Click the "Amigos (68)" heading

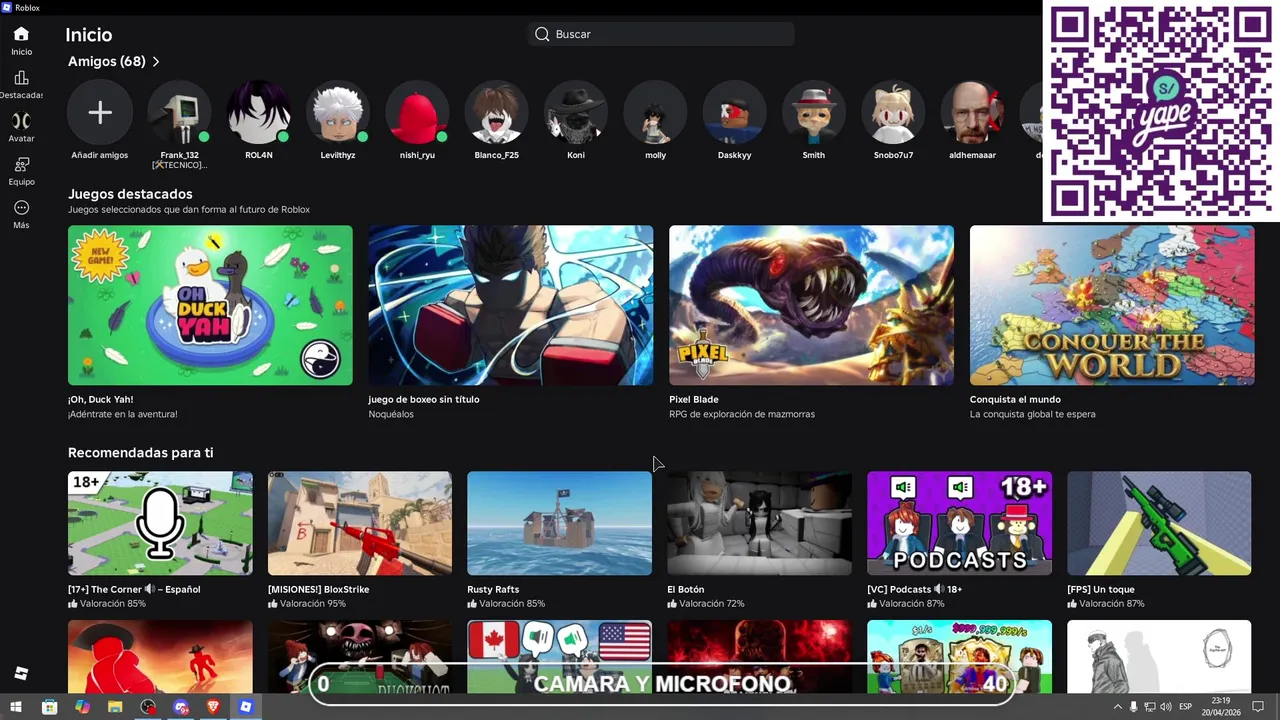click(107, 62)
